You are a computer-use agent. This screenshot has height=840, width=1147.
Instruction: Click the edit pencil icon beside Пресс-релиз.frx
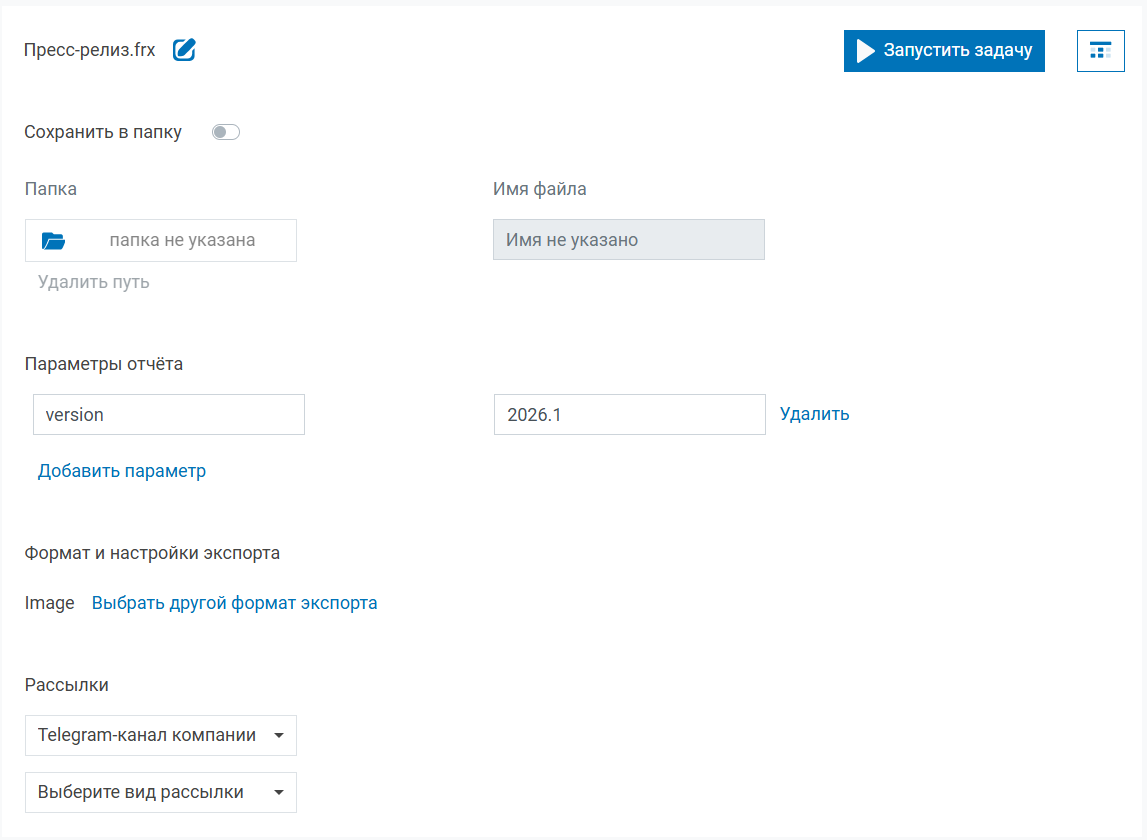pos(184,50)
